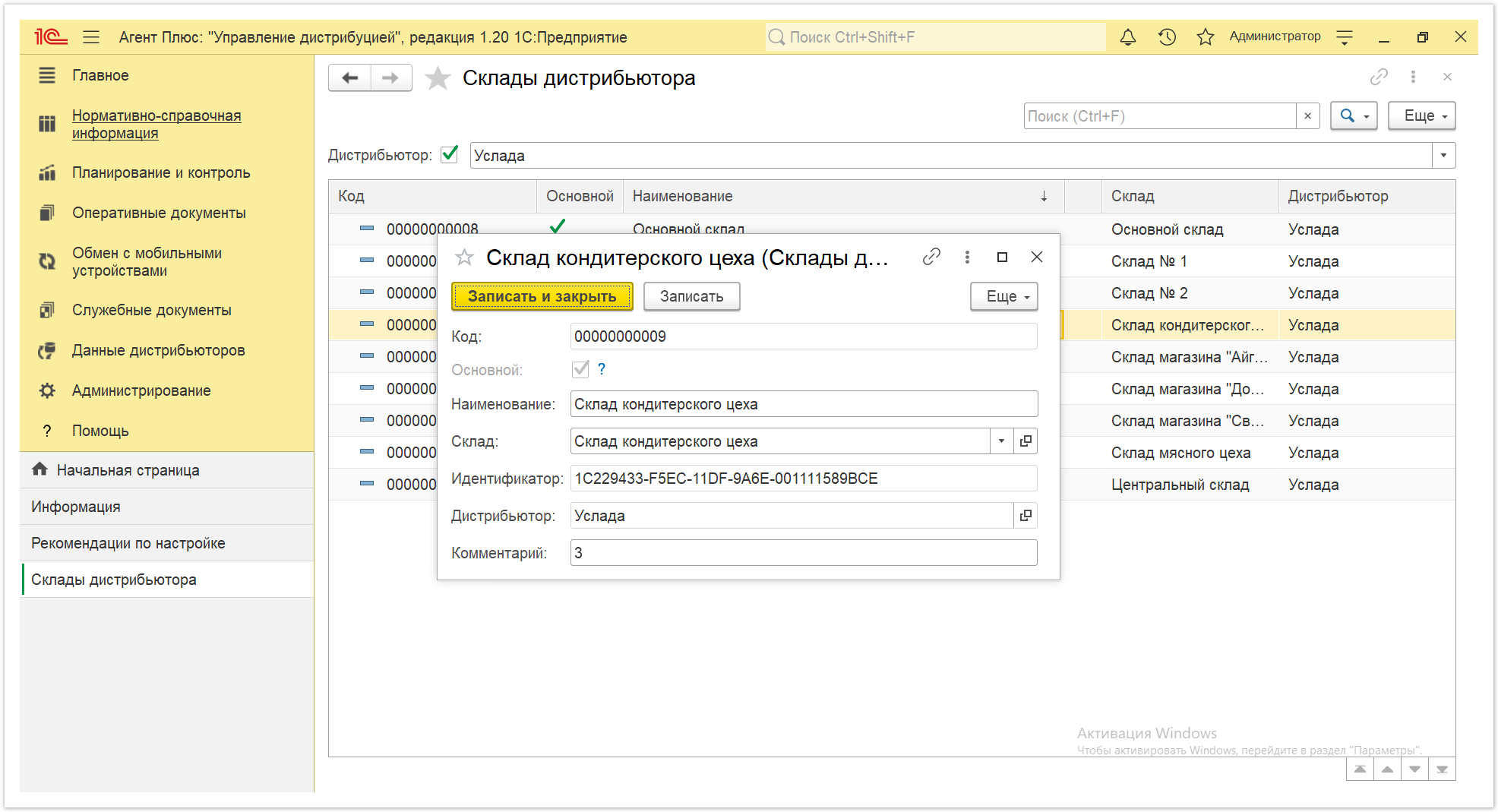Open the history clock icon
Image resolution: width=1498 pixels, height=812 pixels.
1167,36
